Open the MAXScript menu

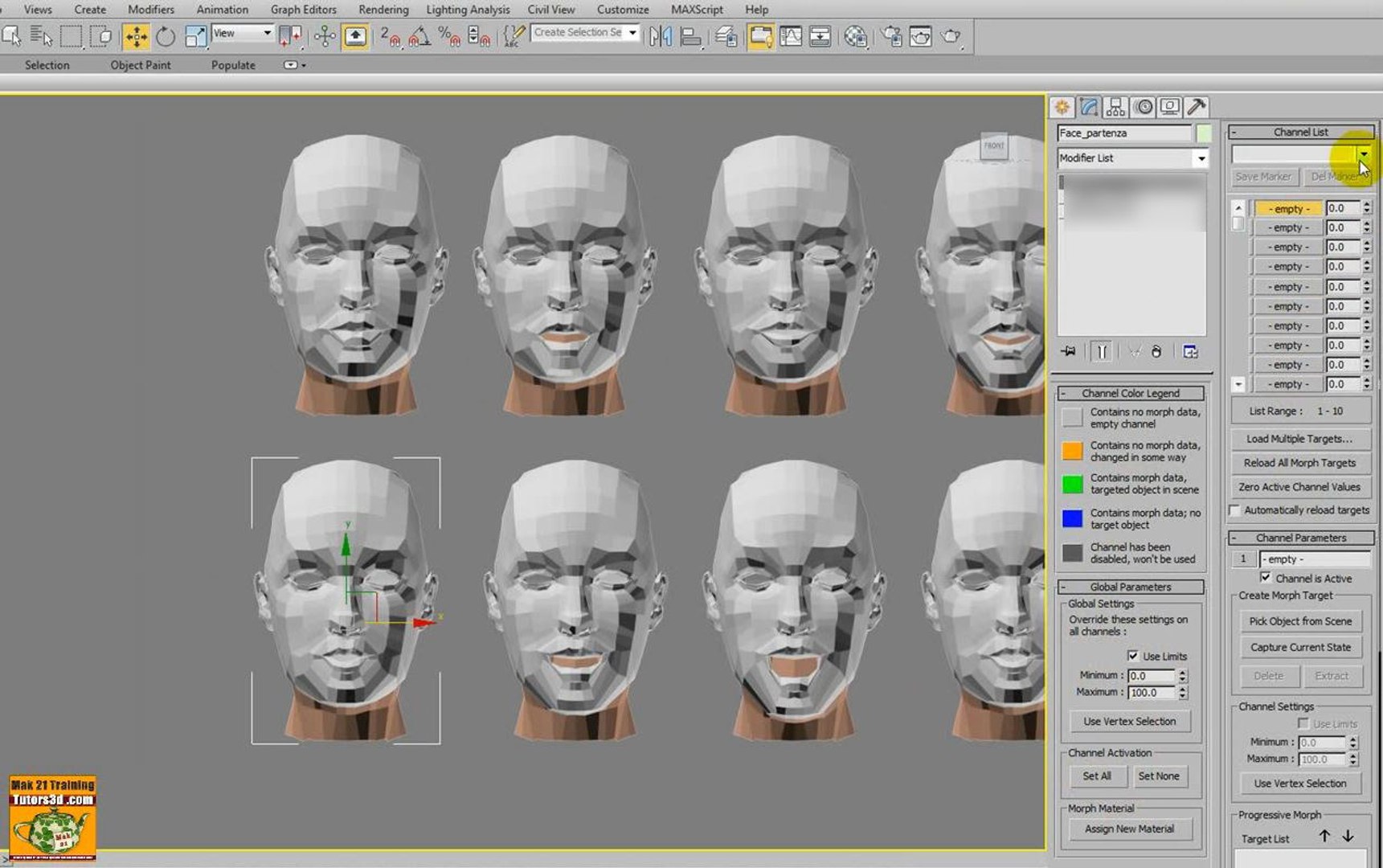697,10
